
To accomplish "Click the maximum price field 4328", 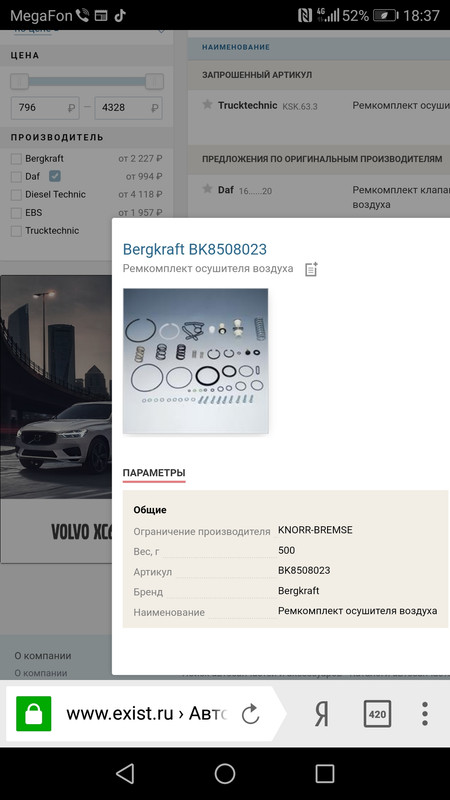I will coord(129,108).
